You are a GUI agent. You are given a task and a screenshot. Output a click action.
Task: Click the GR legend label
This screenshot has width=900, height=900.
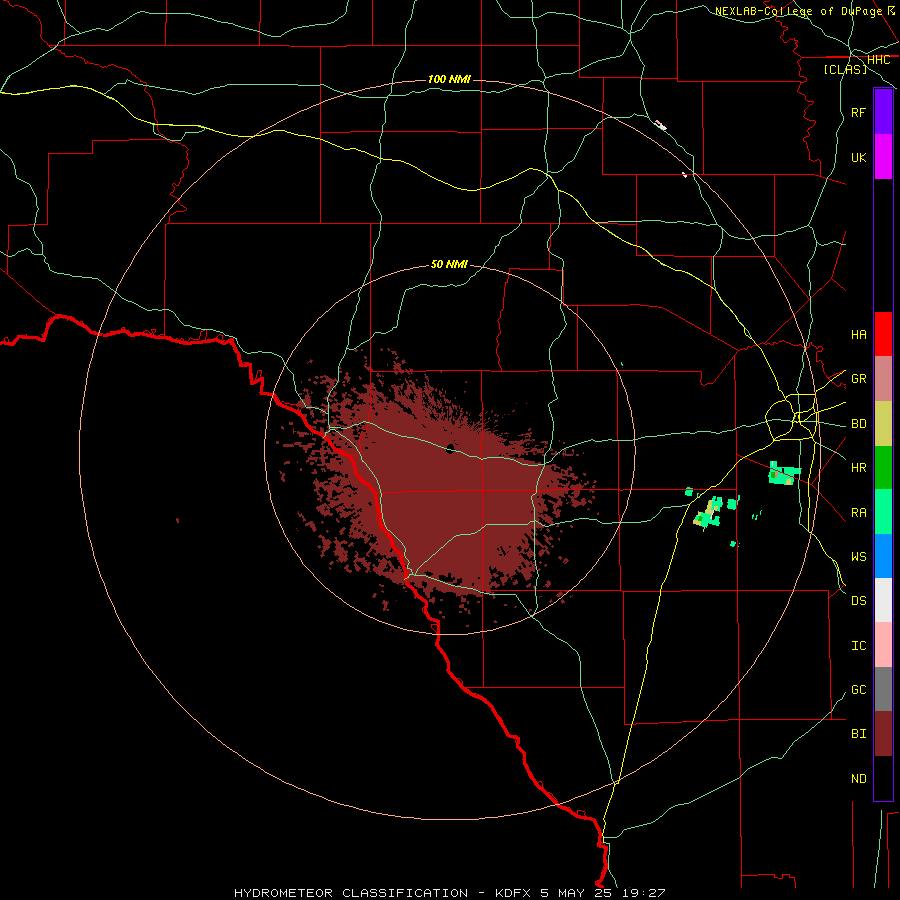click(x=858, y=379)
